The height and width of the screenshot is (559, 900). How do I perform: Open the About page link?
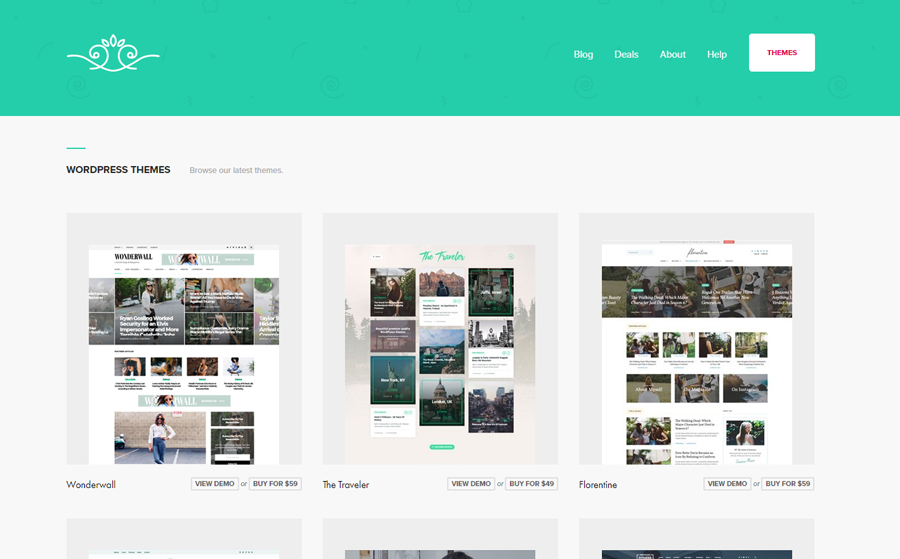coord(672,54)
